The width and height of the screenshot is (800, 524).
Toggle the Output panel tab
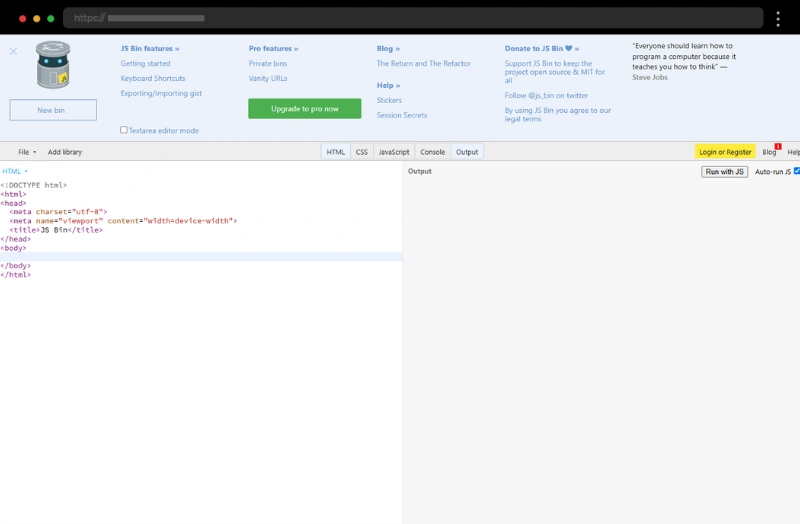(467, 152)
